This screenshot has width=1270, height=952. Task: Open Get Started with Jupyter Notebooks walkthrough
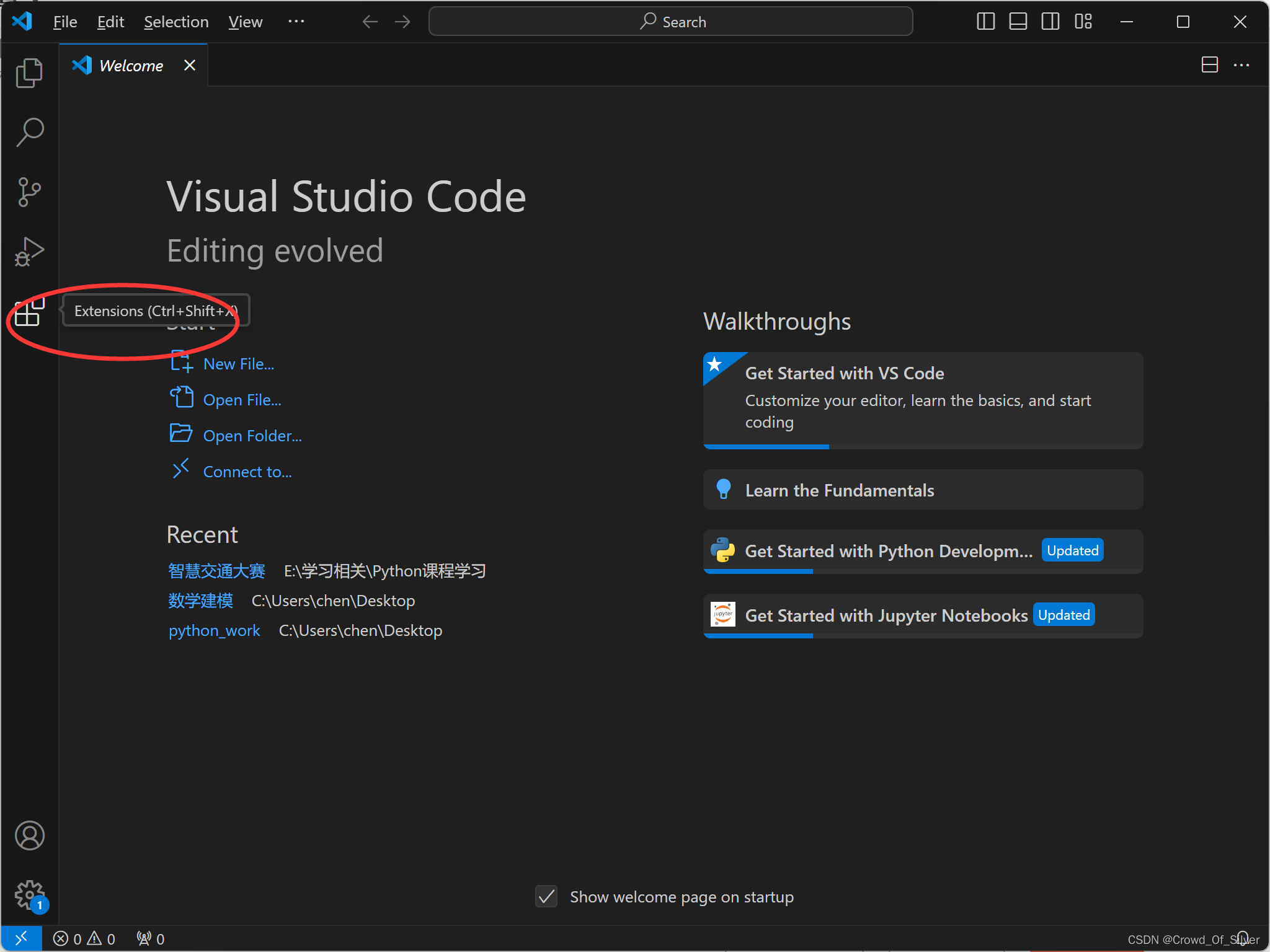[923, 615]
